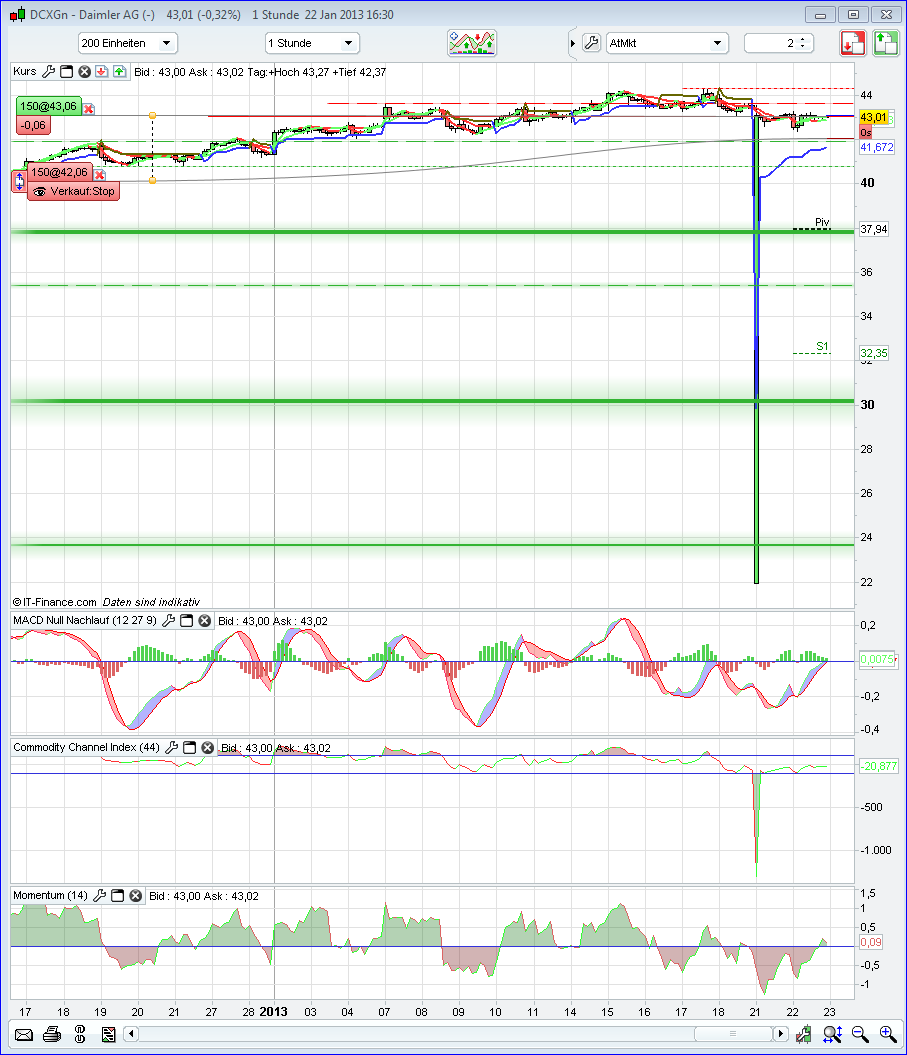This screenshot has height=1055, width=907.
Task: Click the horizontal scrollbar left arrow
Action: (131, 1033)
